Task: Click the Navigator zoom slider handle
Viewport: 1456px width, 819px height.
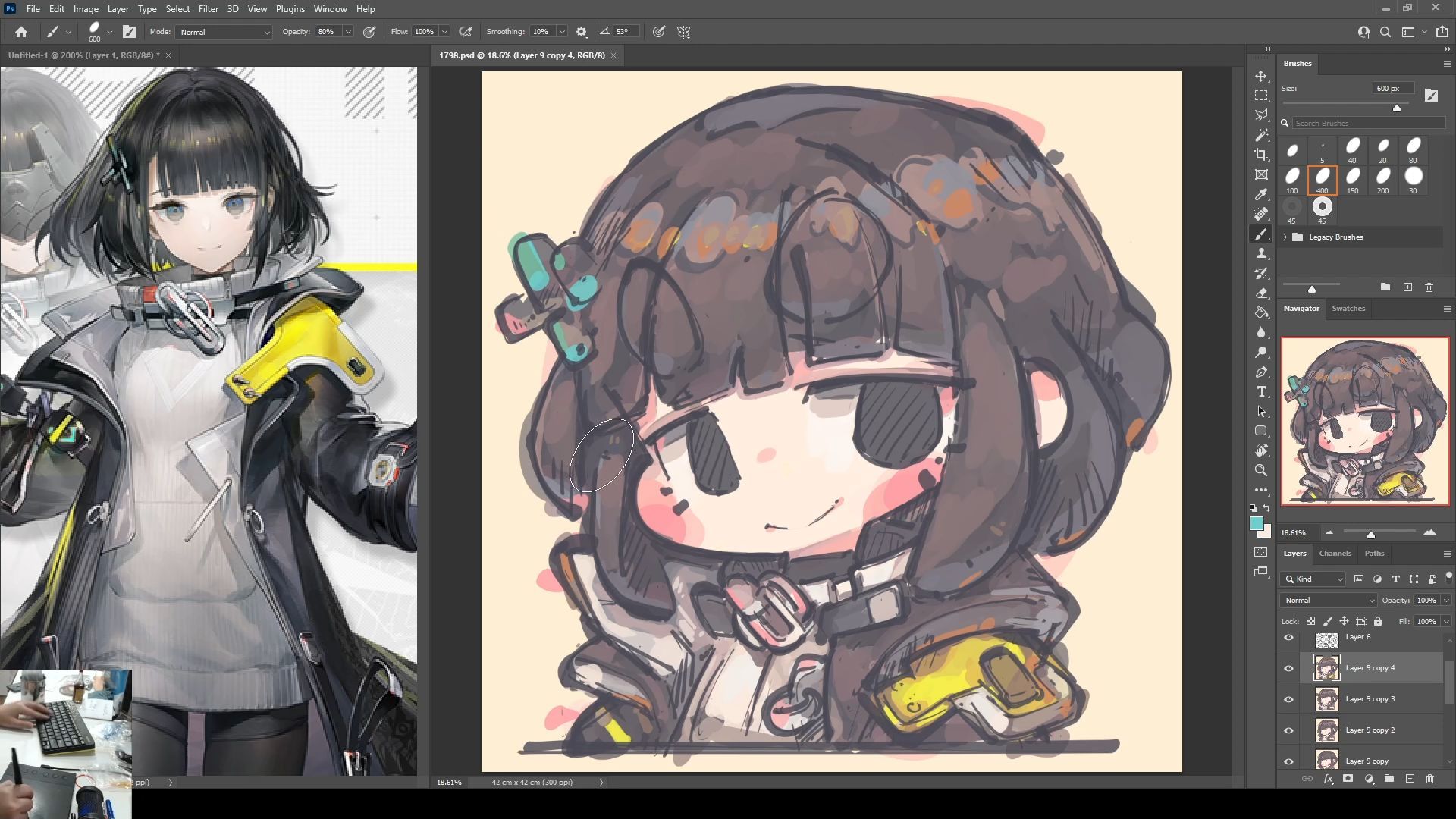Action: click(x=1371, y=535)
